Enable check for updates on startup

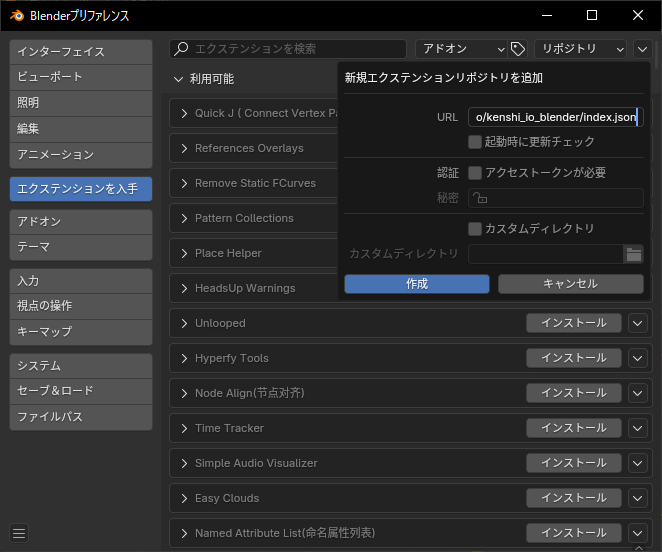[475, 142]
